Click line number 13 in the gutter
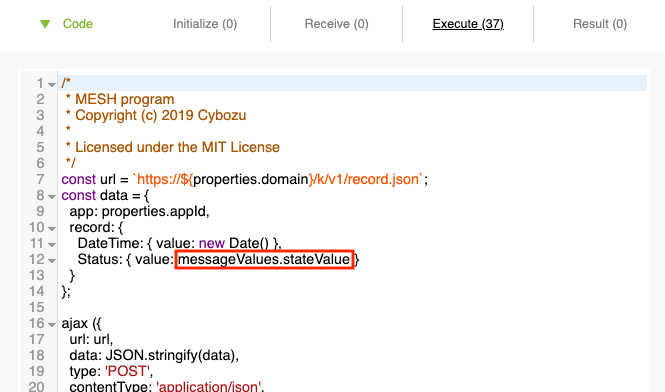This screenshot has height=392, width=665. (36, 275)
